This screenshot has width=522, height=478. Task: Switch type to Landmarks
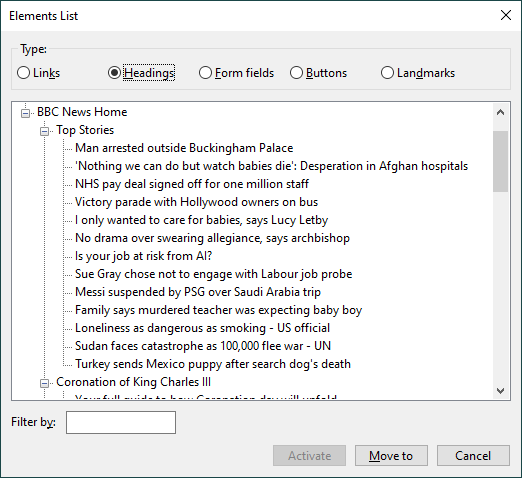click(x=387, y=73)
